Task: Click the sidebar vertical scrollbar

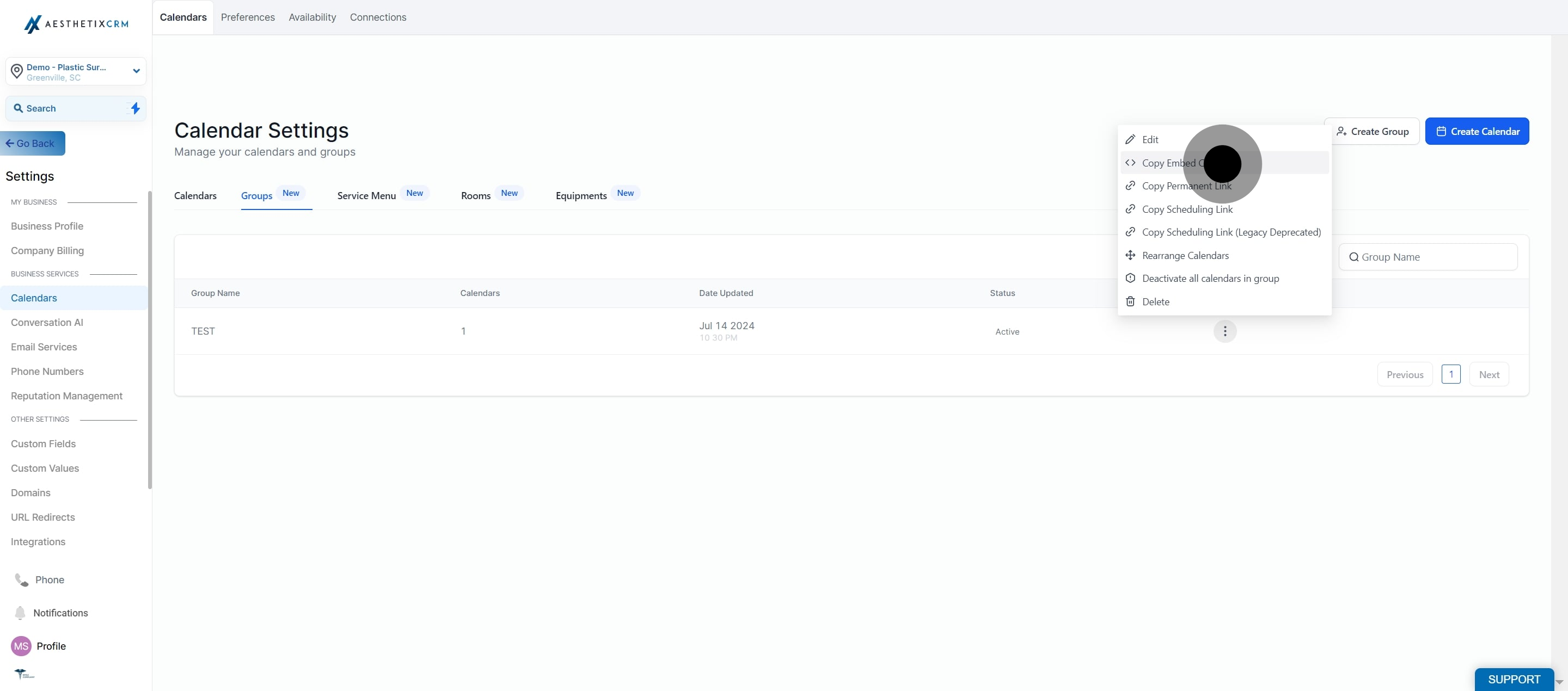Action: pos(150,341)
